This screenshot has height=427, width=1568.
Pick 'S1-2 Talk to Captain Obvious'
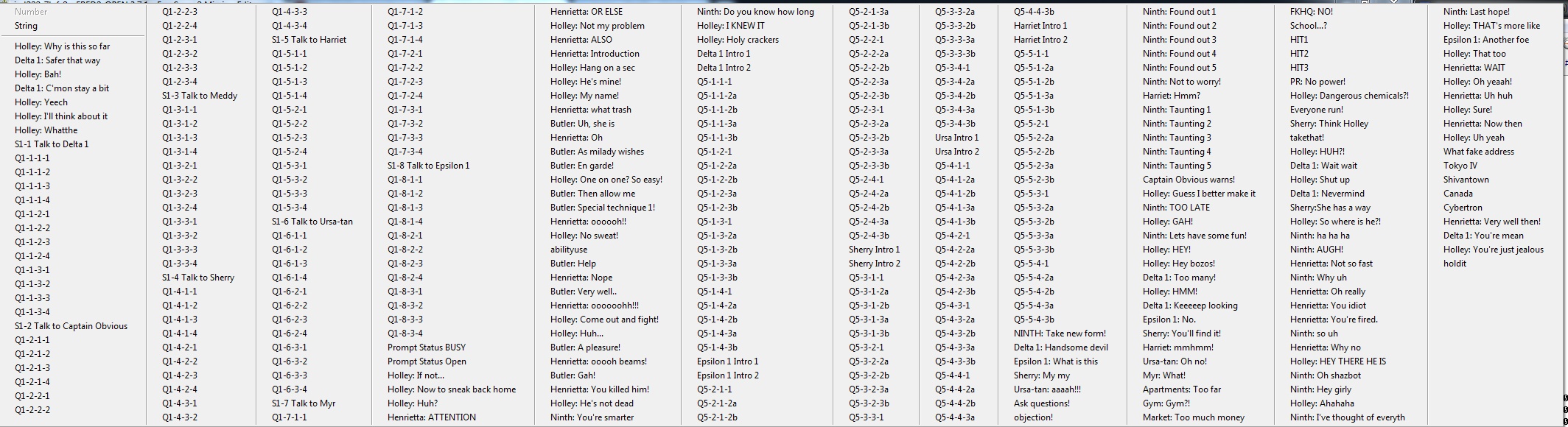pyautogui.click(x=71, y=326)
